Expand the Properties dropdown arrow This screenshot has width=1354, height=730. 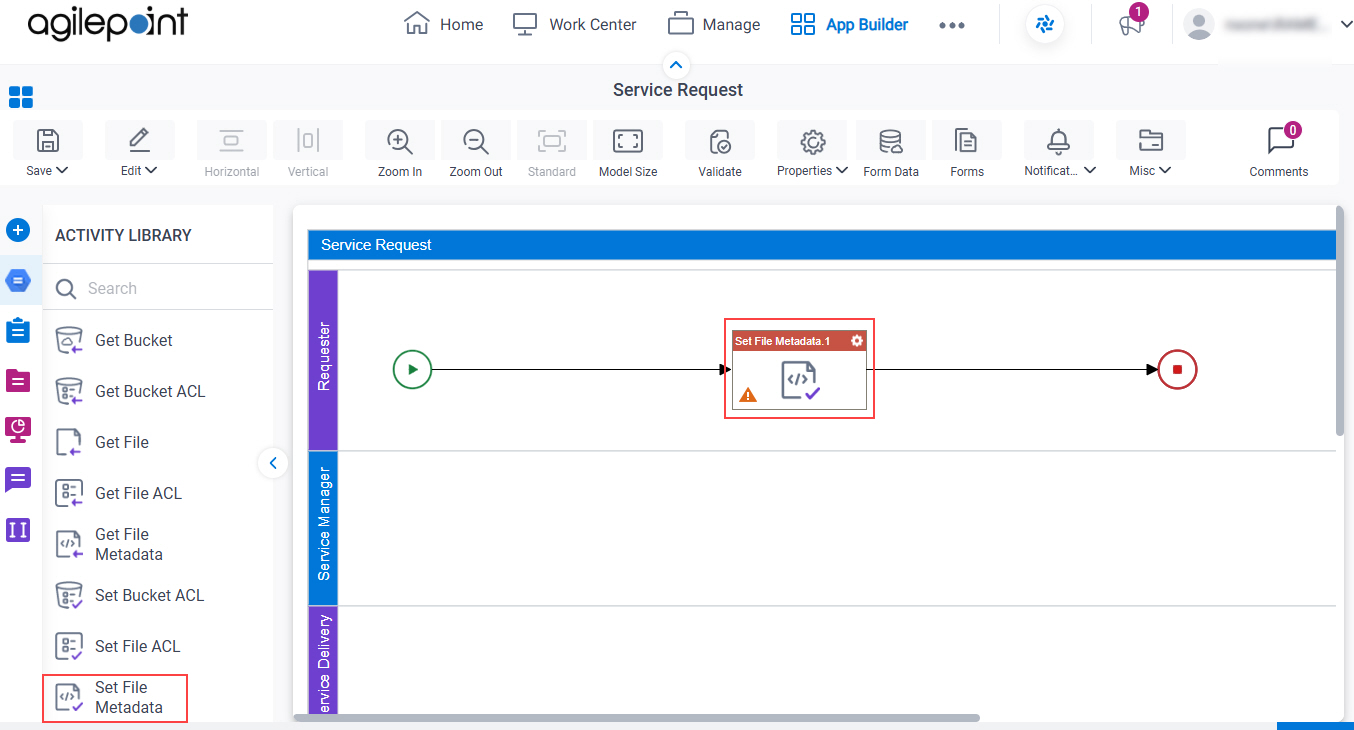(842, 170)
